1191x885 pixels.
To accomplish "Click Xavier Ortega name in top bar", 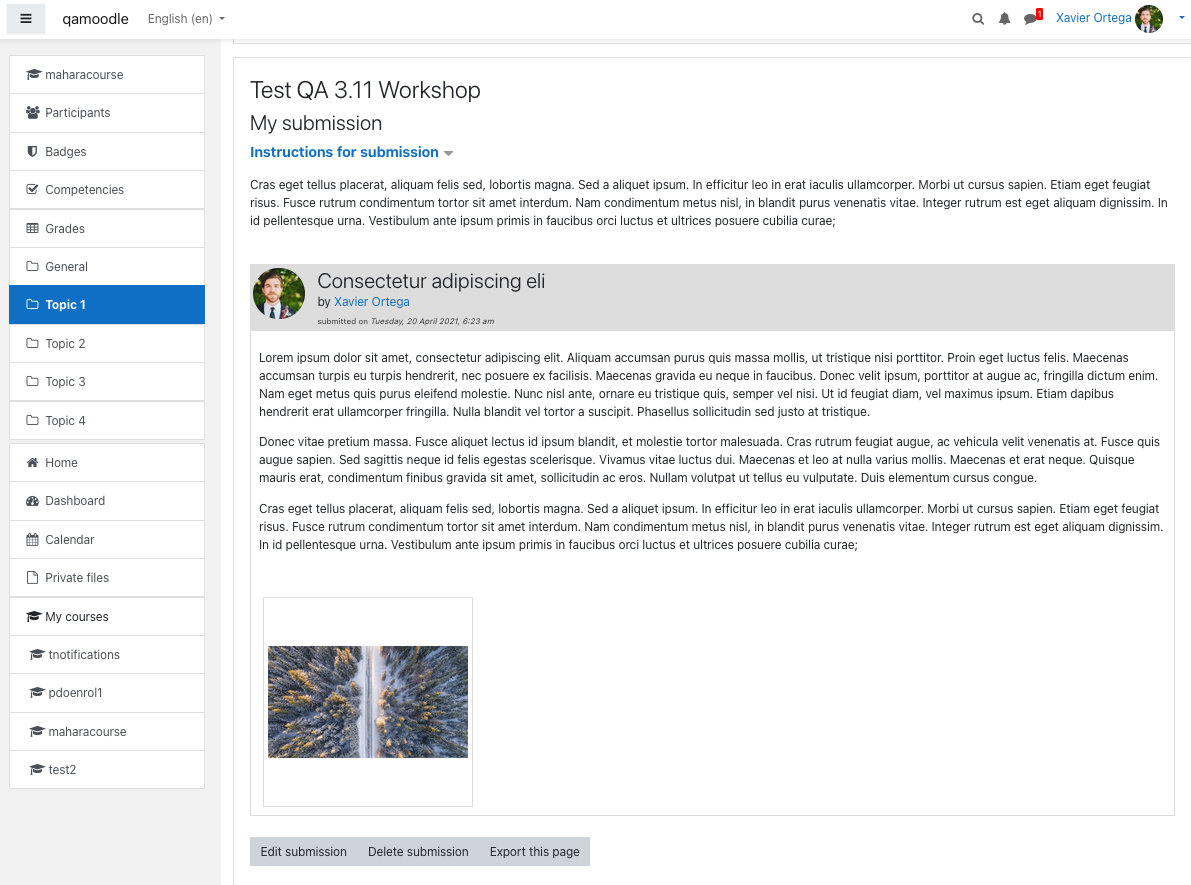I will click(x=1093, y=18).
